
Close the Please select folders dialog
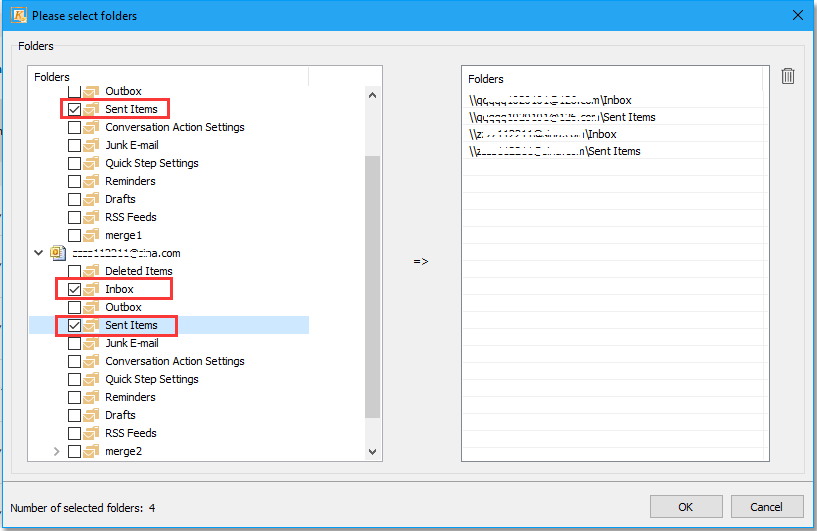pos(797,16)
